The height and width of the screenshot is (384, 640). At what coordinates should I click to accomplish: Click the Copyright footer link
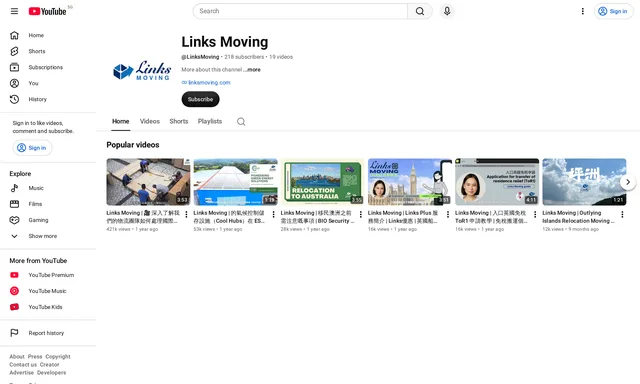(58, 357)
